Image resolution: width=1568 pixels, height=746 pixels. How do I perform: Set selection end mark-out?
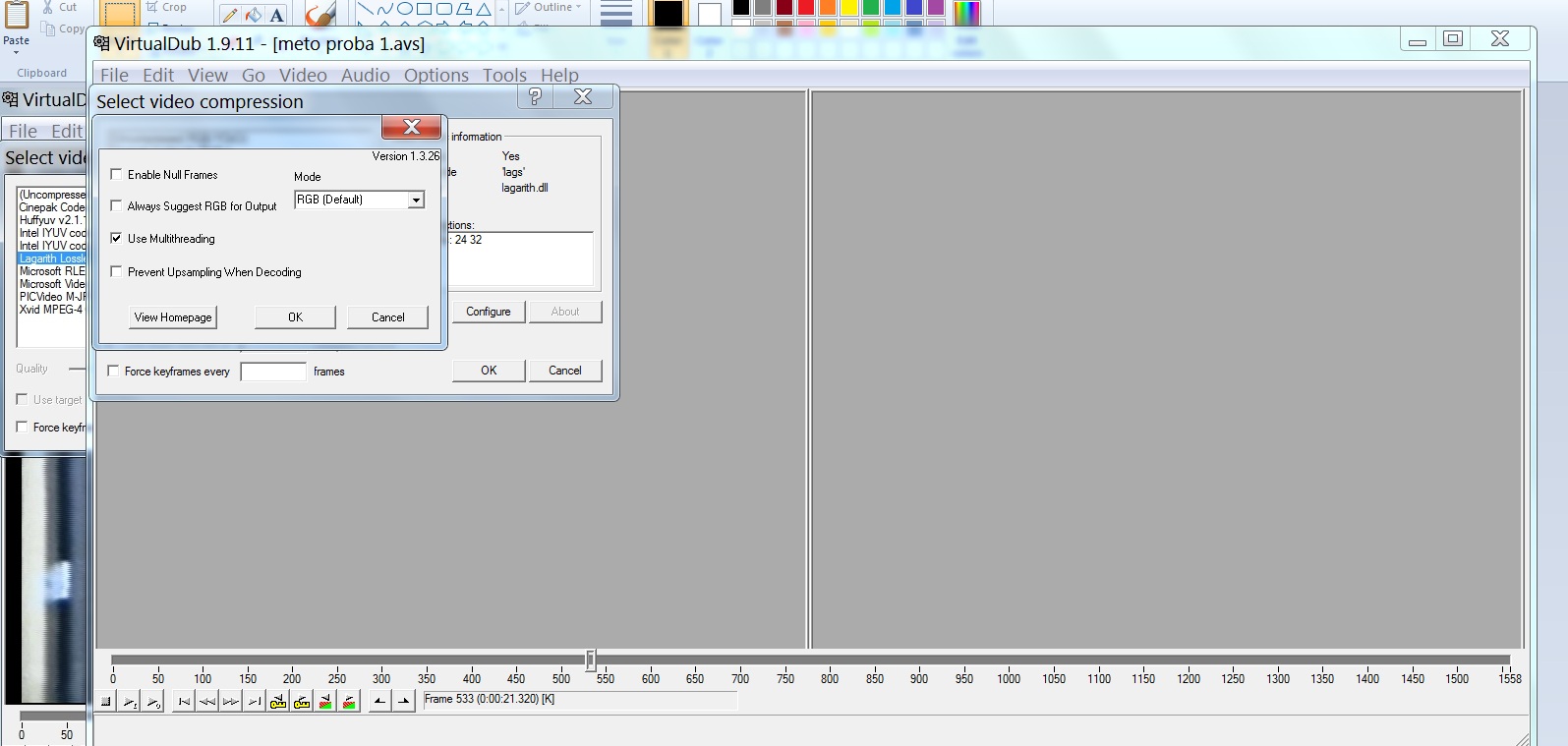[403, 701]
